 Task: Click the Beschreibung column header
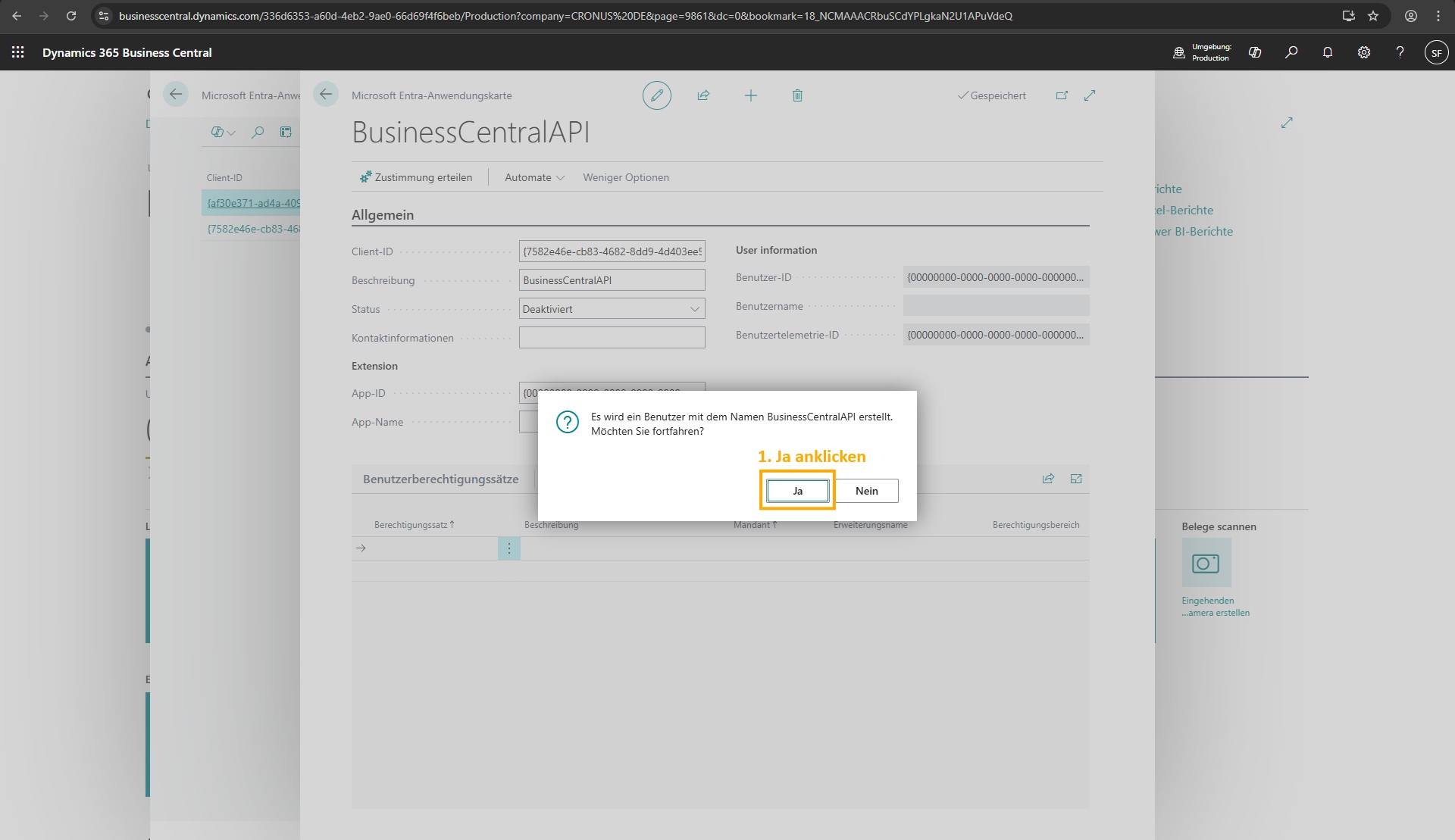(x=551, y=525)
